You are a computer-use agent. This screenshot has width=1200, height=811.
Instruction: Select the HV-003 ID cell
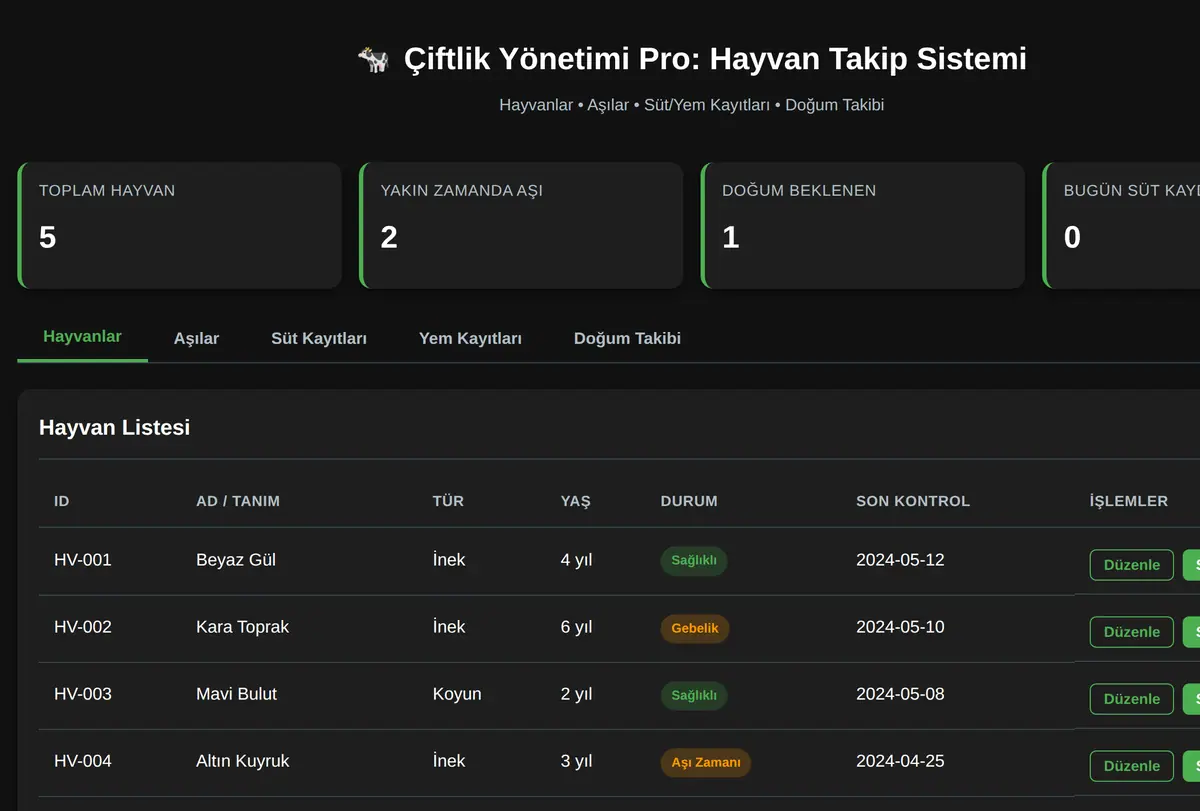tap(83, 694)
